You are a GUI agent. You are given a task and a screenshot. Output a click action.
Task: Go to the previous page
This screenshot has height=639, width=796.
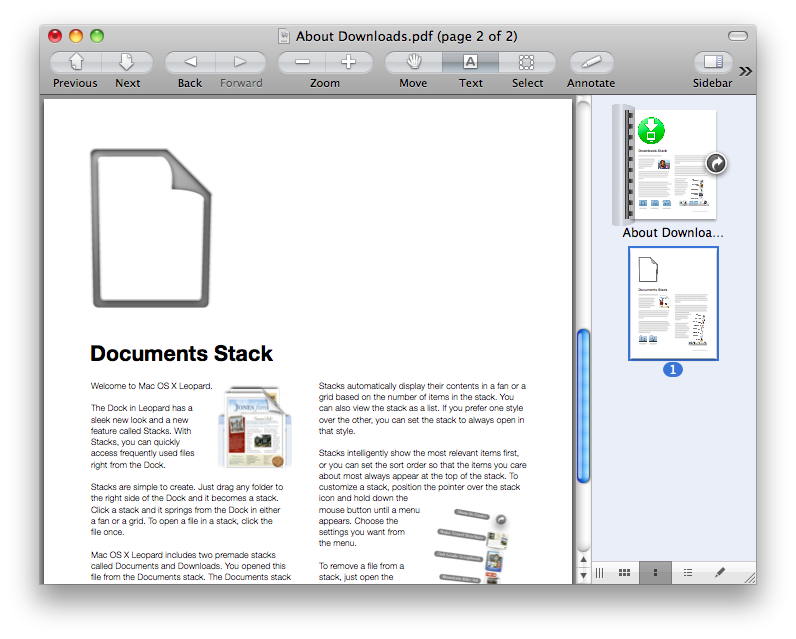pyautogui.click(x=75, y=62)
